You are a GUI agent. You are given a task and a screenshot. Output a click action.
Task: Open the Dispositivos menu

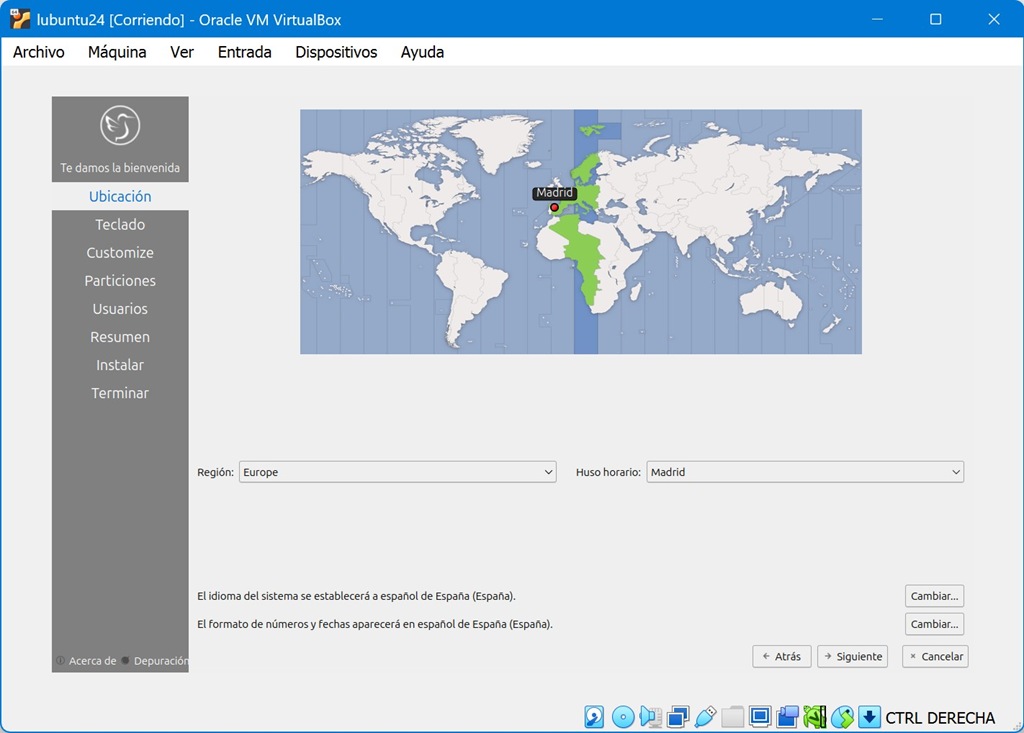tap(336, 52)
